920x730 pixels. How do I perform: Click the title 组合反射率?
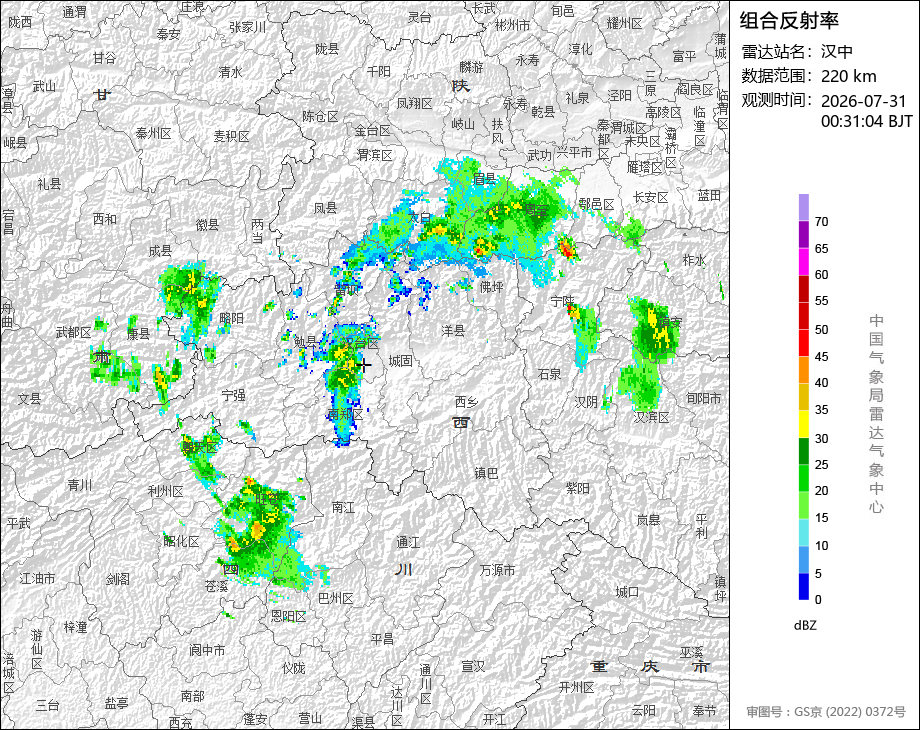click(789, 21)
